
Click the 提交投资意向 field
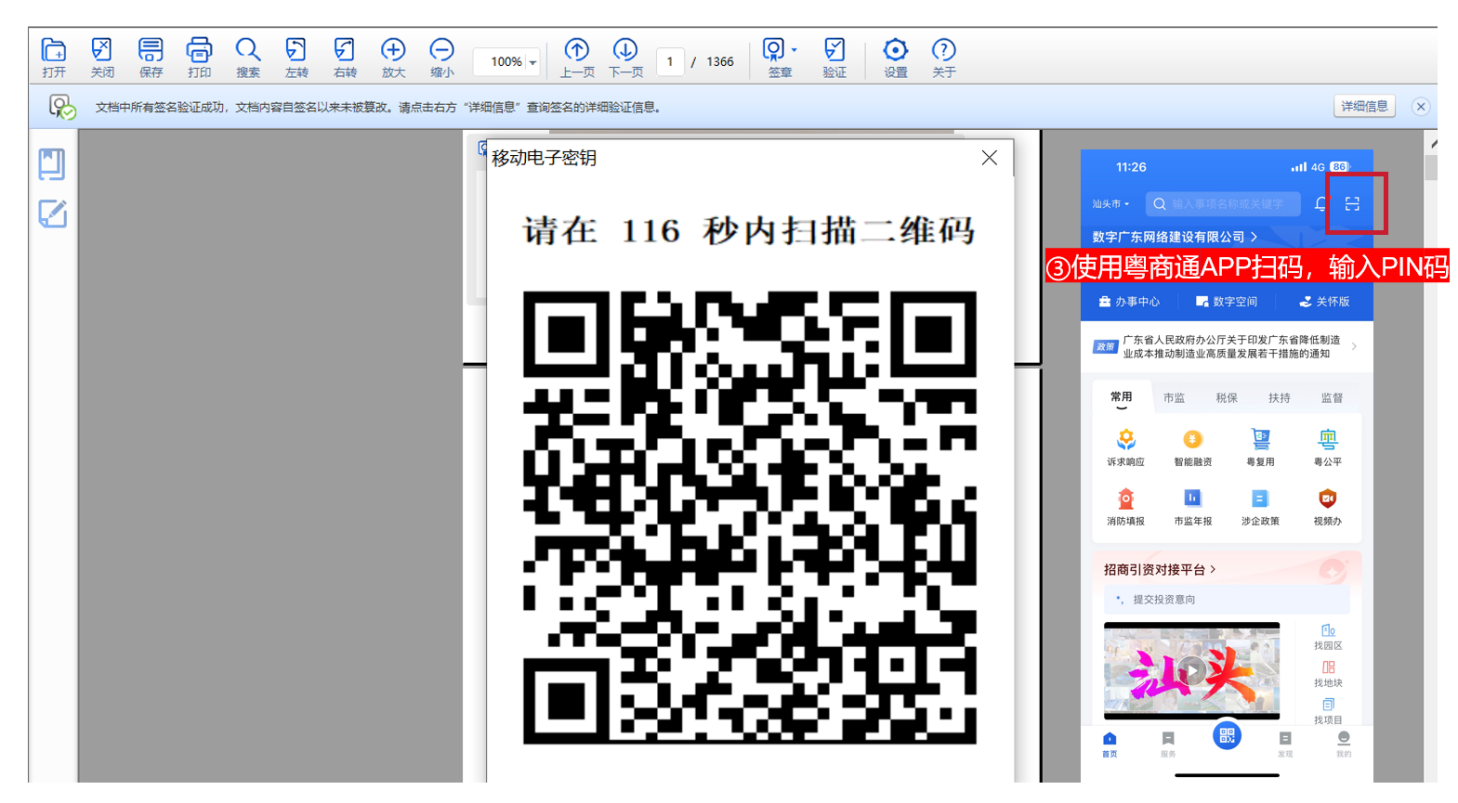pos(1227,599)
